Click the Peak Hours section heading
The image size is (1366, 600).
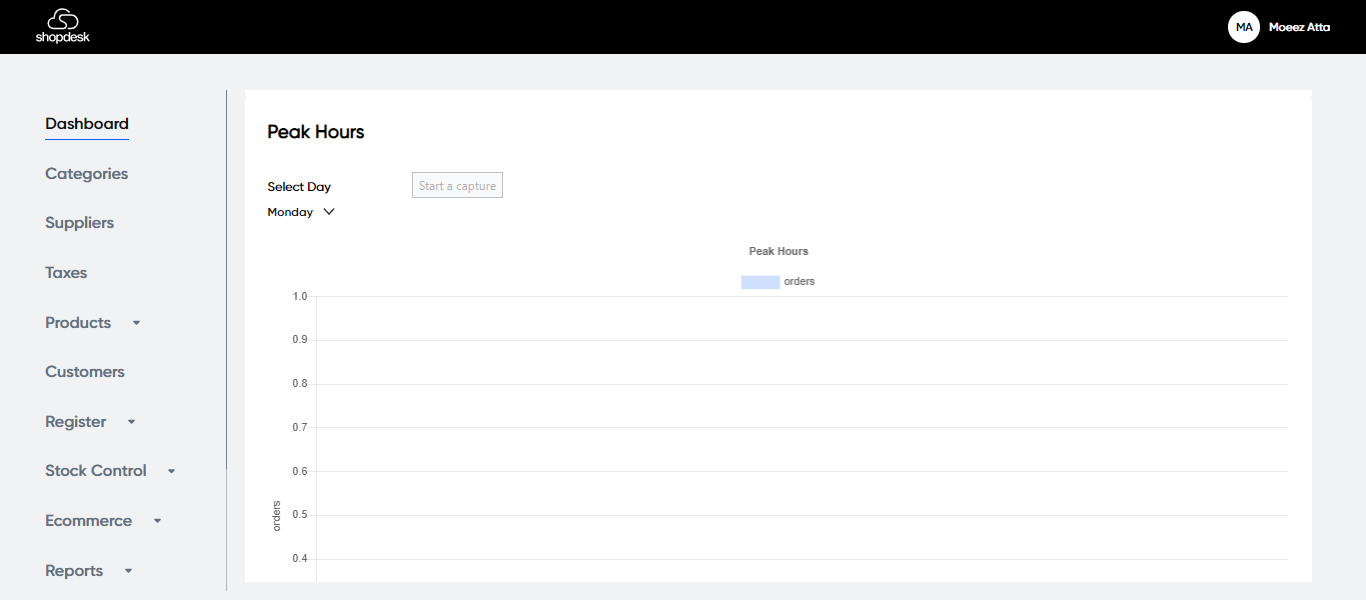pyautogui.click(x=315, y=132)
